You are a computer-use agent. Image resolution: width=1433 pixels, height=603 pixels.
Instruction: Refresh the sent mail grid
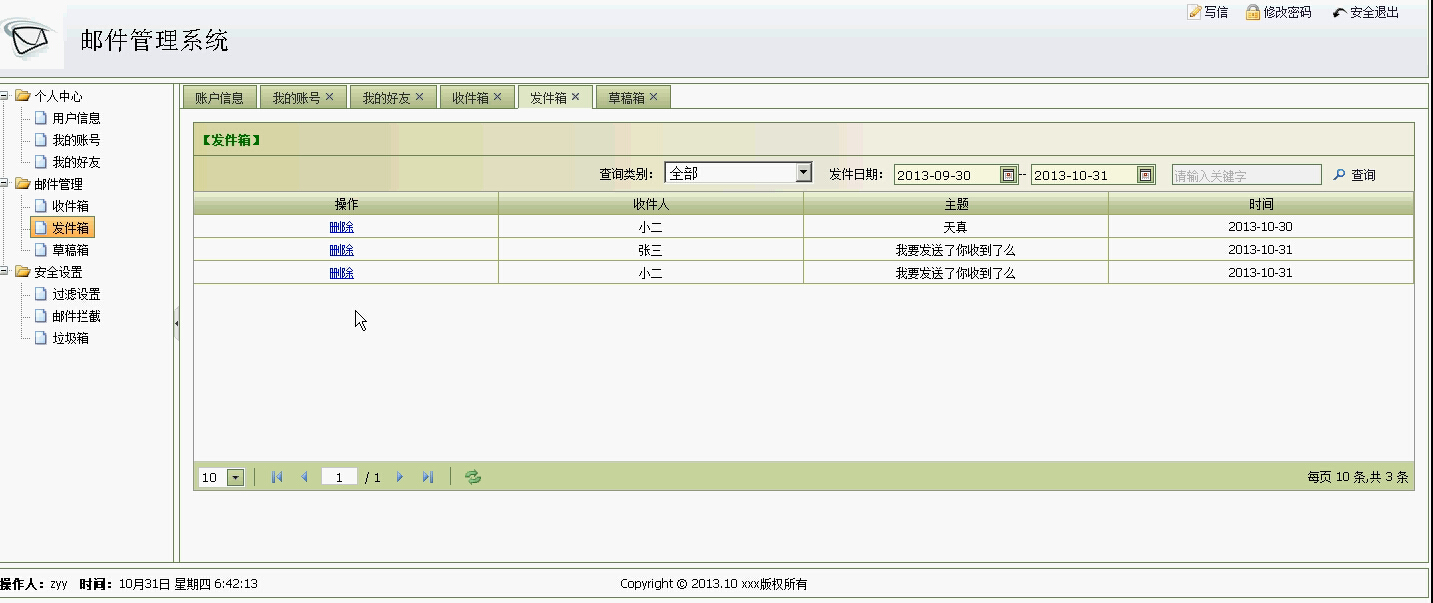click(x=473, y=477)
